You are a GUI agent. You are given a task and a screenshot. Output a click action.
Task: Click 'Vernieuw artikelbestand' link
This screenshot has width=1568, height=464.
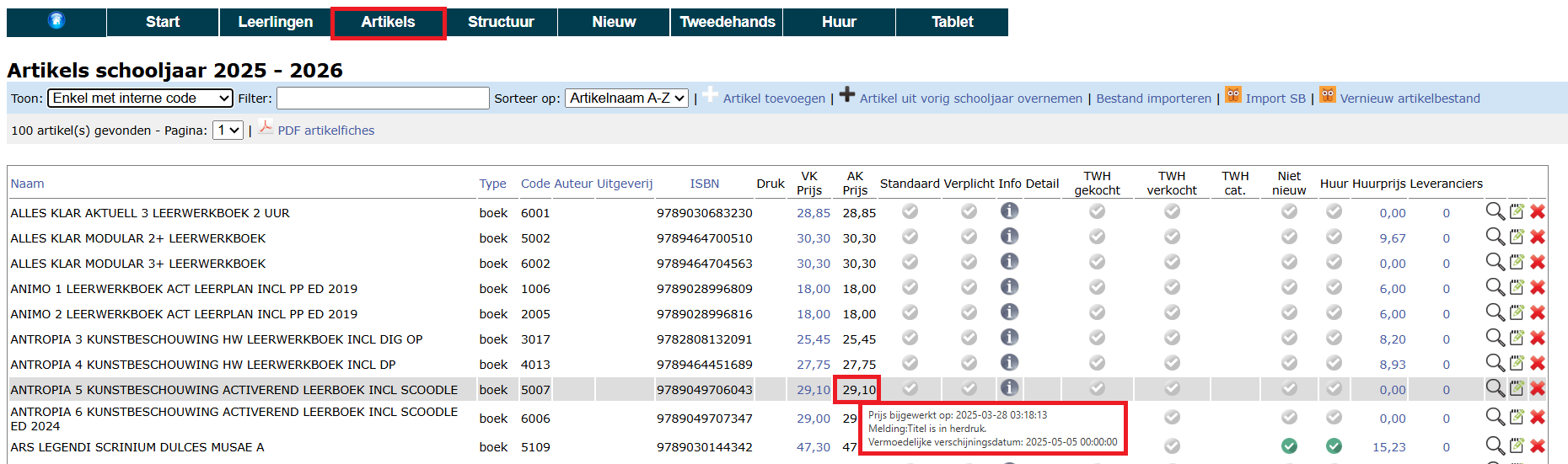click(x=1410, y=99)
